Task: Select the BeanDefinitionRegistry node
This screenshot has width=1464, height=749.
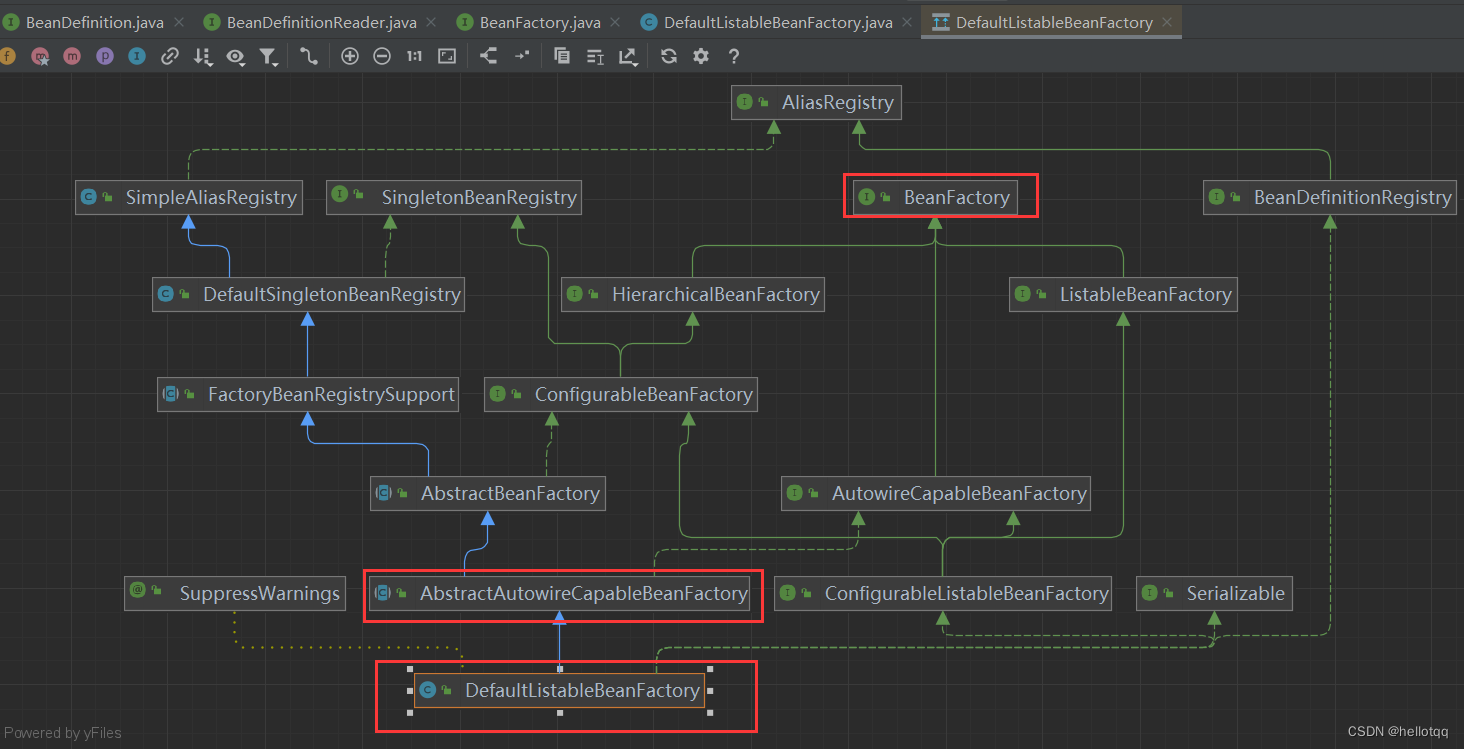Action: click(1329, 197)
